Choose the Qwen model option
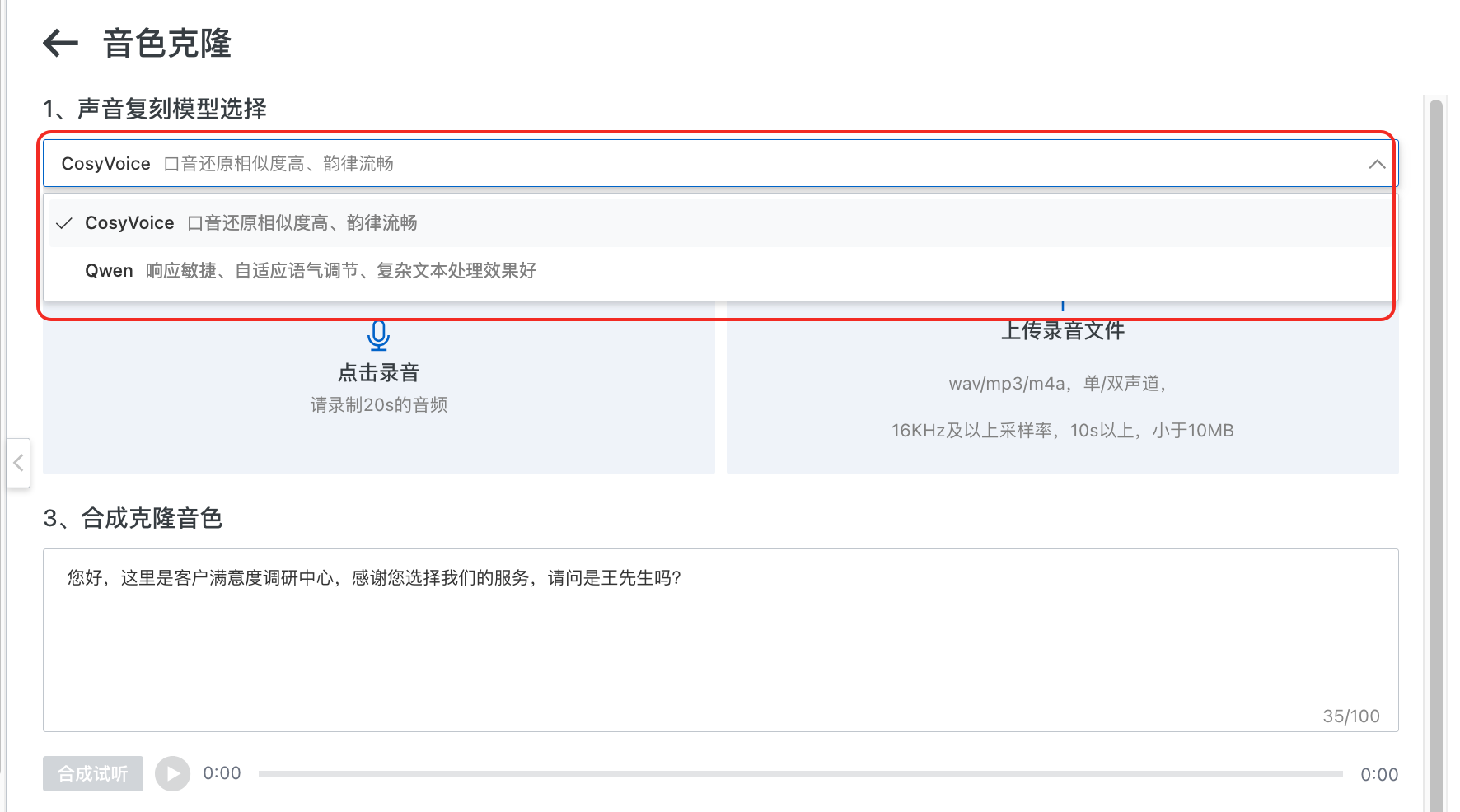Screen dimensions: 1460x812 click(720, 271)
